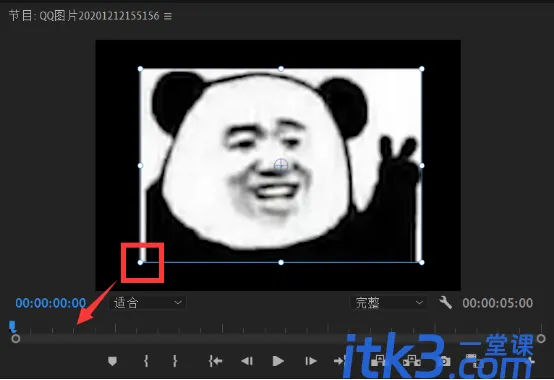The height and width of the screenshot is (380, 554).
Task: Click the Go to In point button
Action: 216,361
